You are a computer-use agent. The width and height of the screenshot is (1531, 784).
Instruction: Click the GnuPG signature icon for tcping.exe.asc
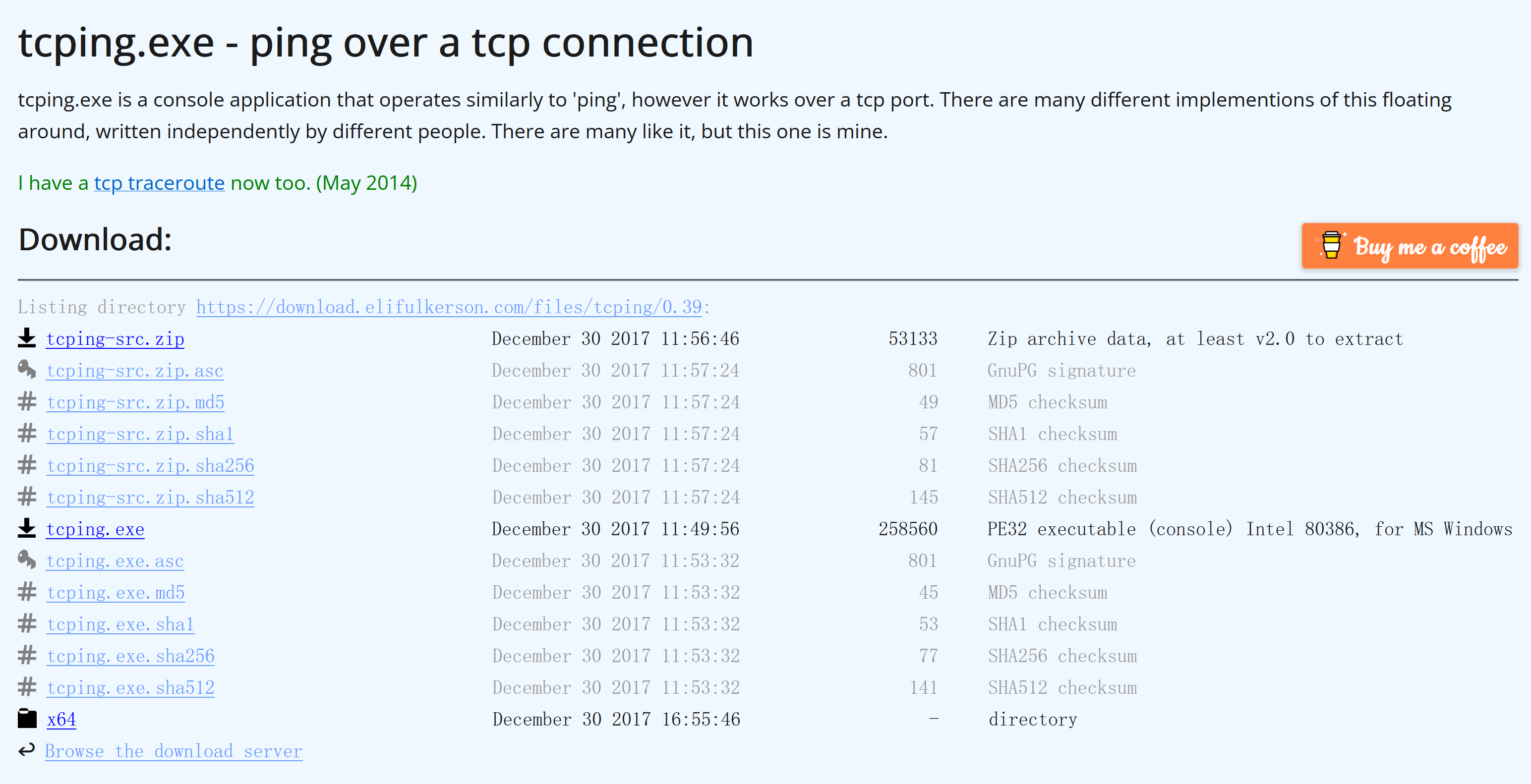tap(27, 559)
